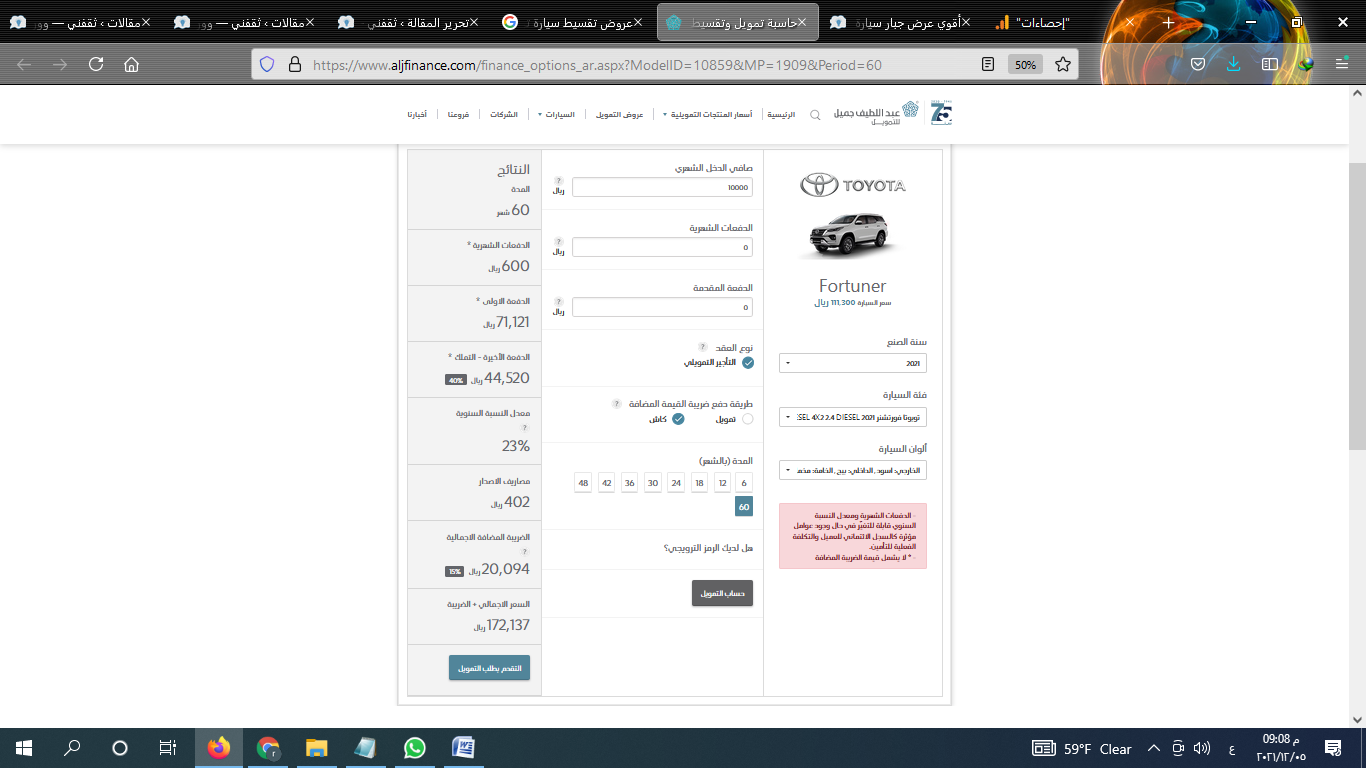Open Microsoft Word from the taskbar
The image size is (1366, 768).
click(463, 748)
